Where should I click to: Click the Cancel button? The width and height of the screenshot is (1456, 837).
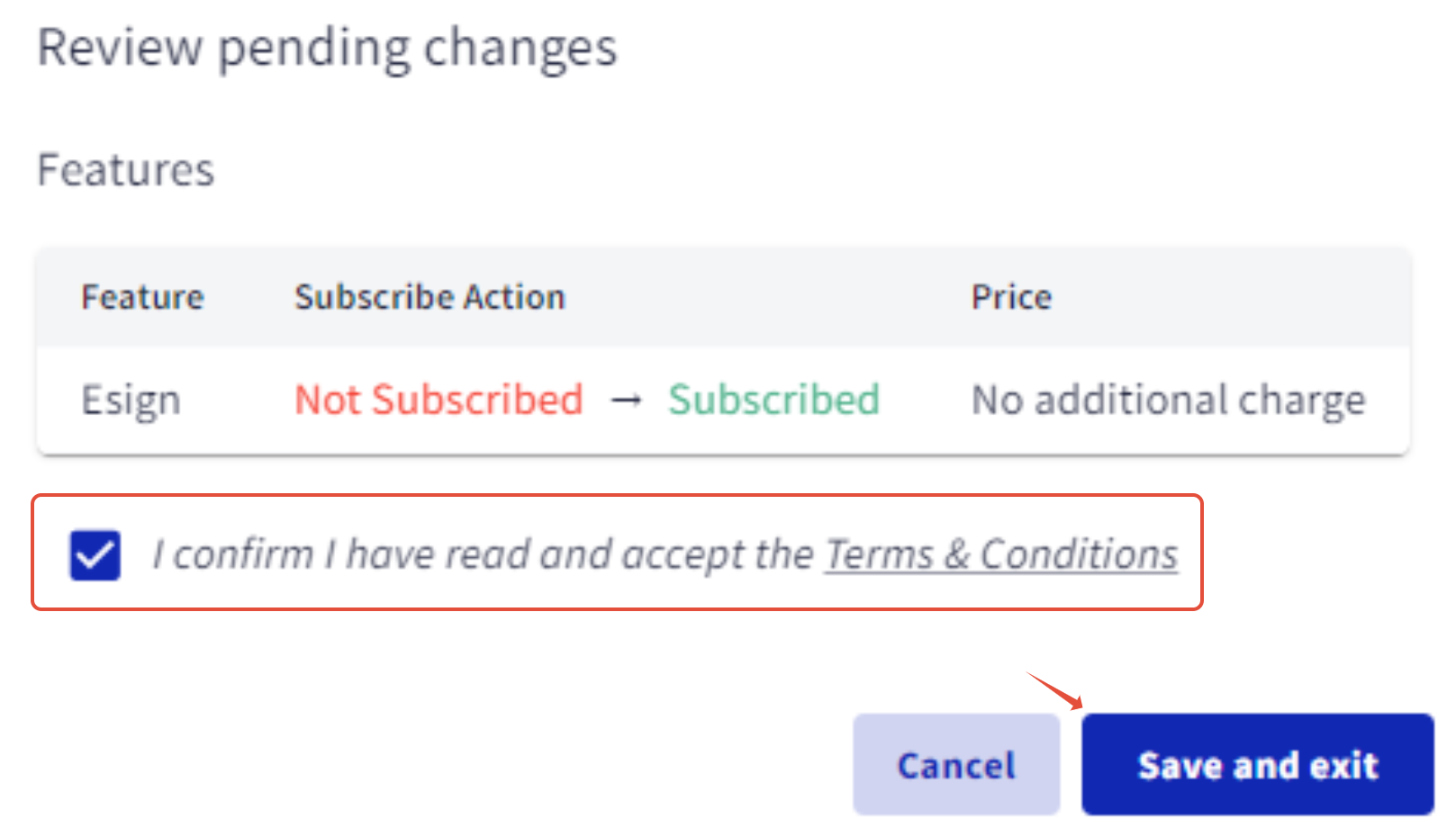[955, 764]
